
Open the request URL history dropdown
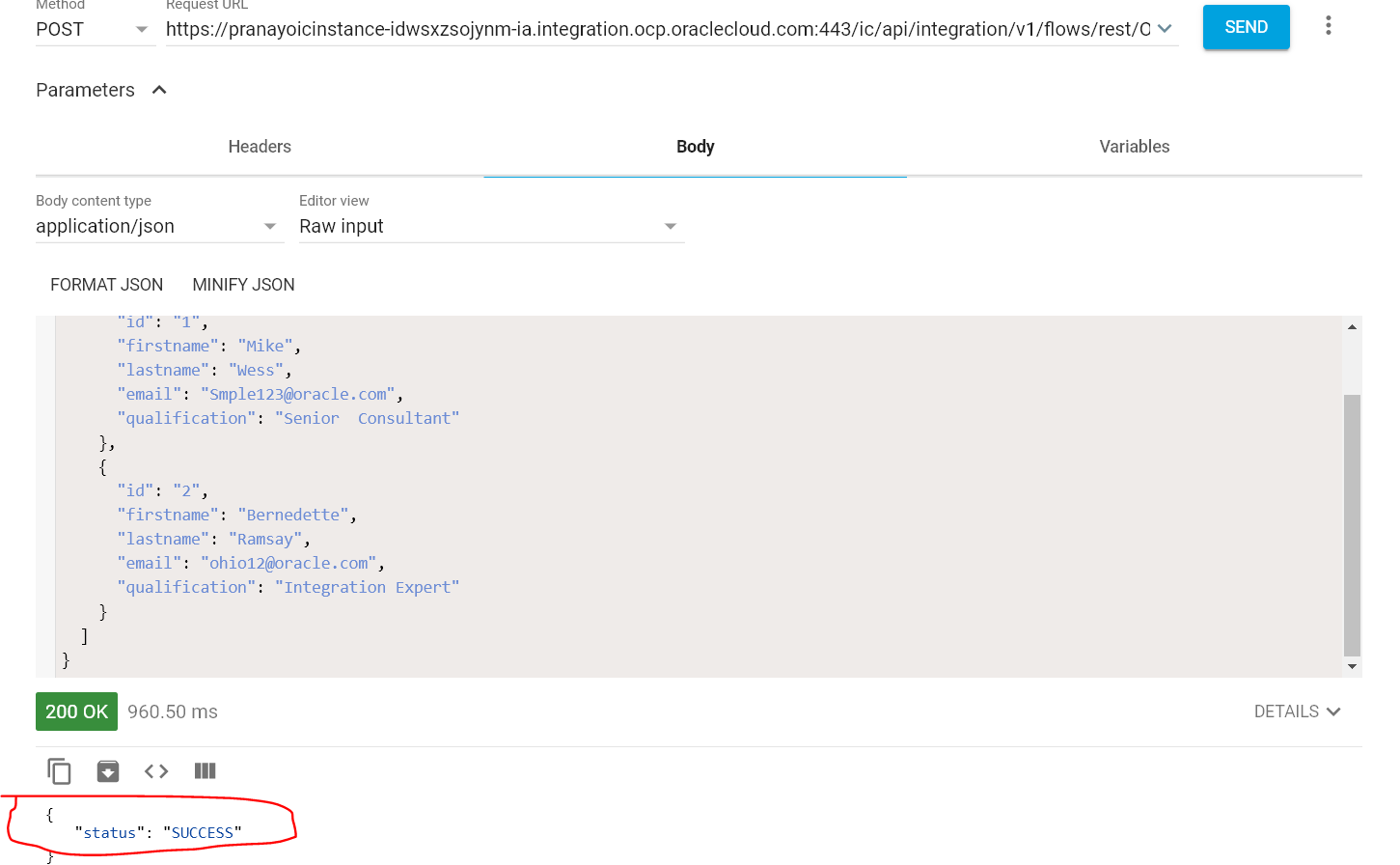tap(1167, 29)
